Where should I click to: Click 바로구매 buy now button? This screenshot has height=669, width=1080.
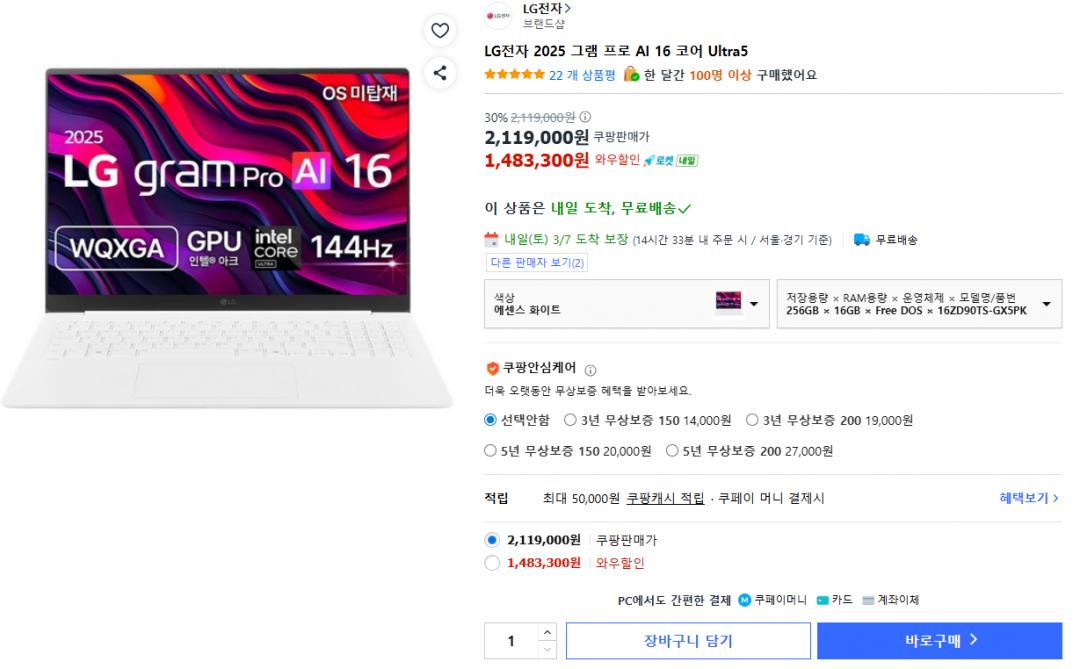pyautogui.click(x=939, y=641)
